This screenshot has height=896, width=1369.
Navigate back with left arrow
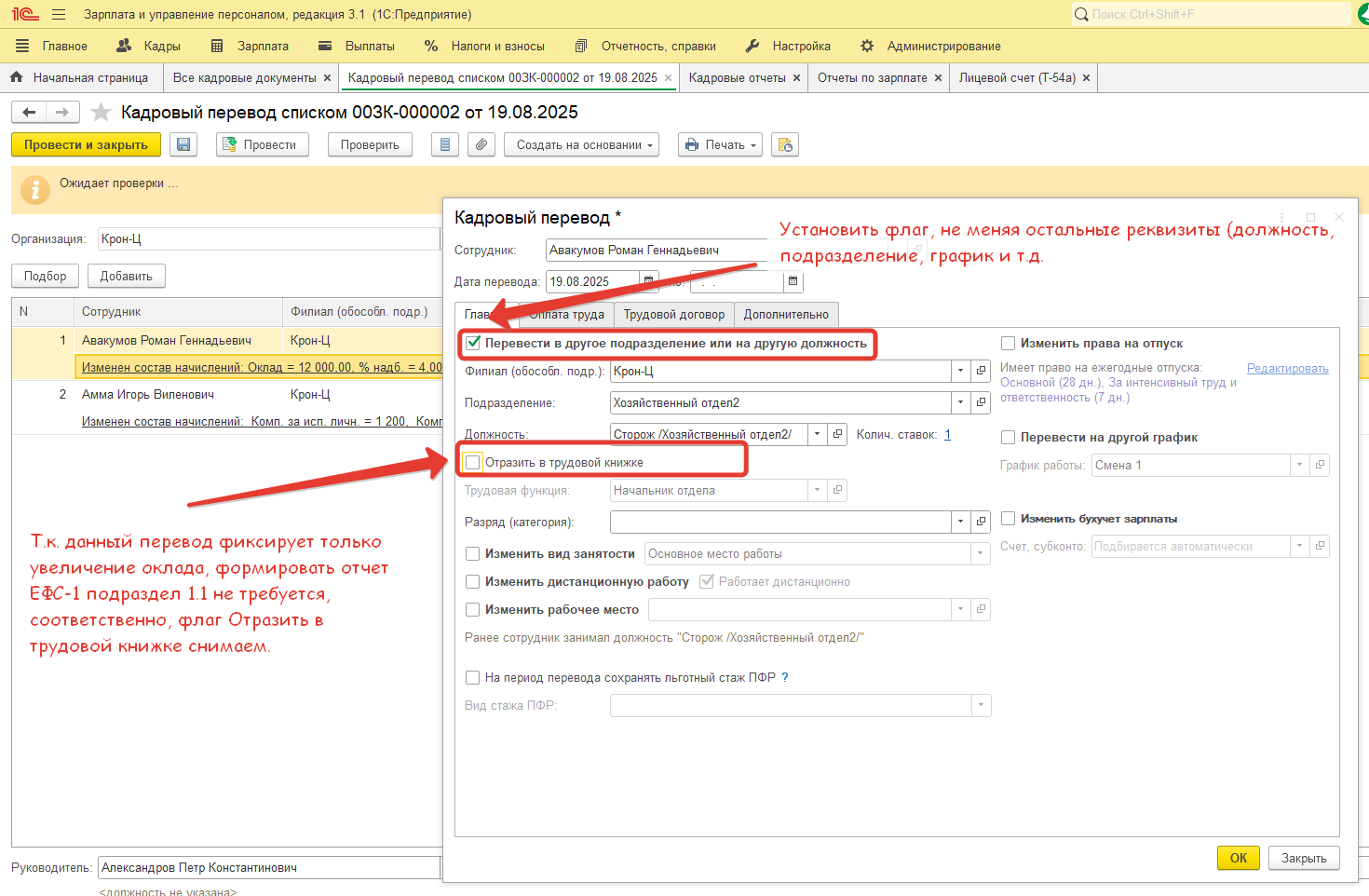(29, 113)
